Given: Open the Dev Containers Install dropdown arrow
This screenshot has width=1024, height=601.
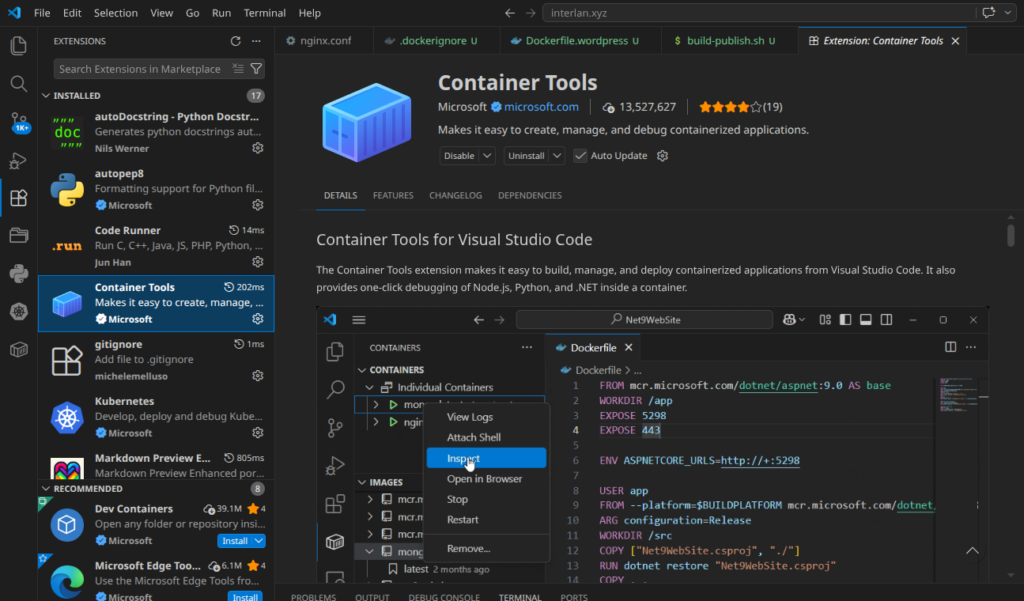Looking at the screenshot, I should click(259, 541).
